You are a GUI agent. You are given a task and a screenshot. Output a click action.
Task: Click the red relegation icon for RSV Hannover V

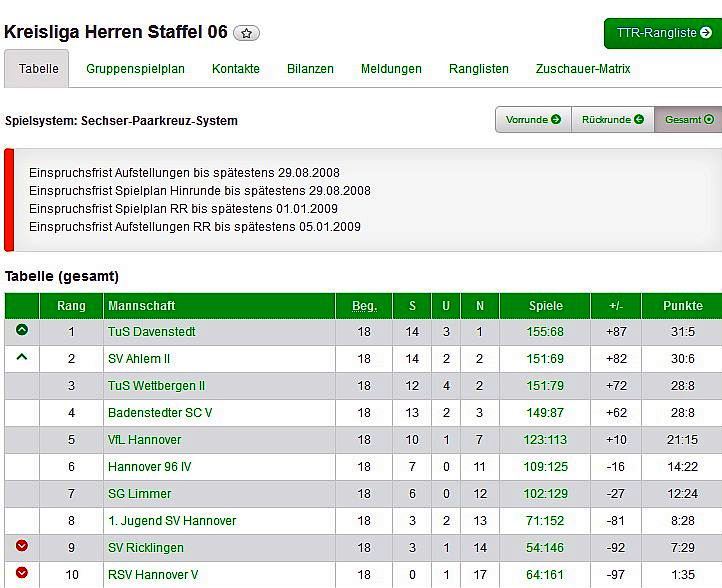click(22, 574)
